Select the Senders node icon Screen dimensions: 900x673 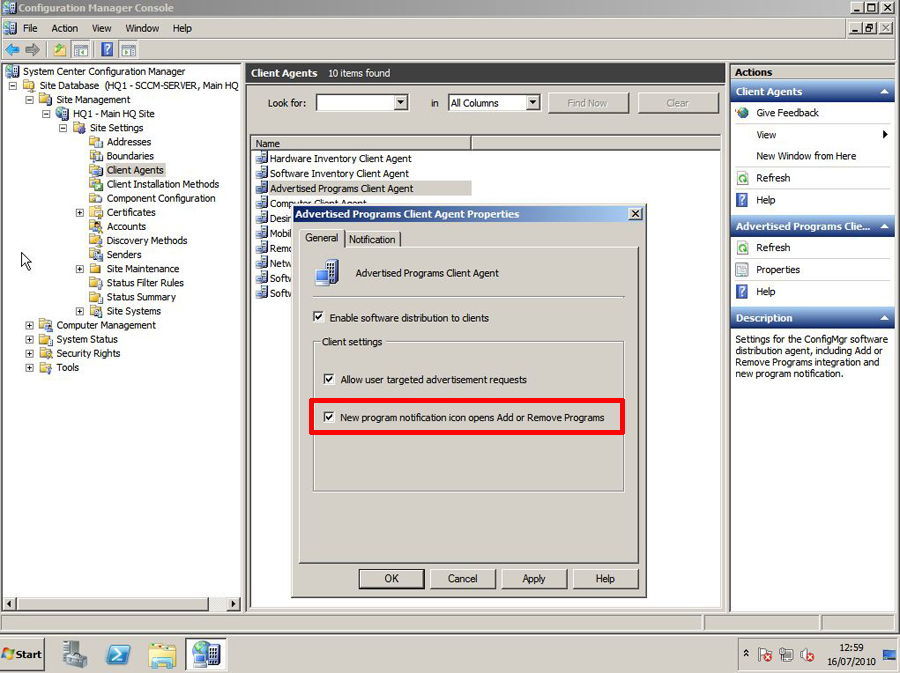(x=96, y=254)
